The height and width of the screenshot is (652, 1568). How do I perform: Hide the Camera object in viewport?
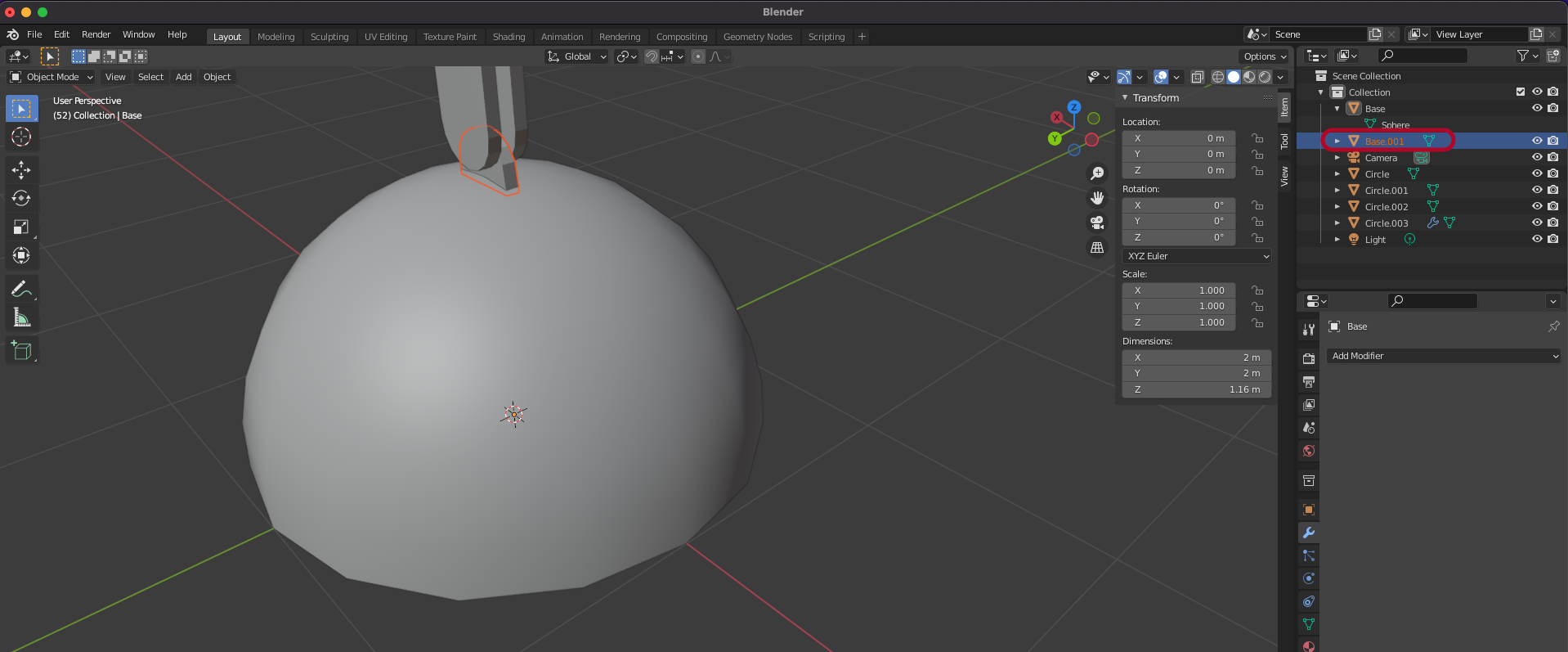click(x=1537, y=157)
